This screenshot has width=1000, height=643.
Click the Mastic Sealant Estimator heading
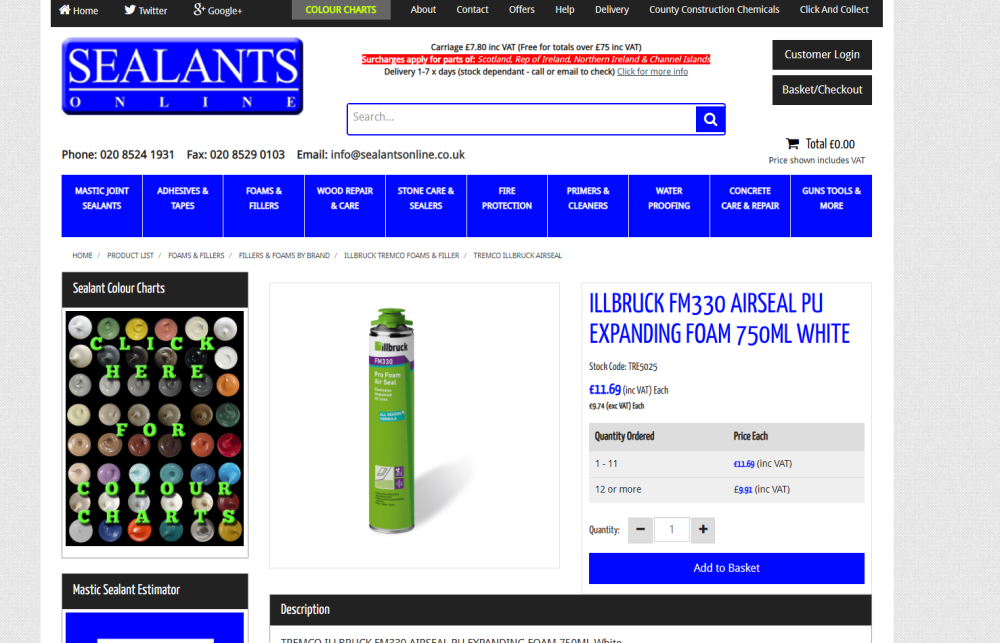pos(126,590)
